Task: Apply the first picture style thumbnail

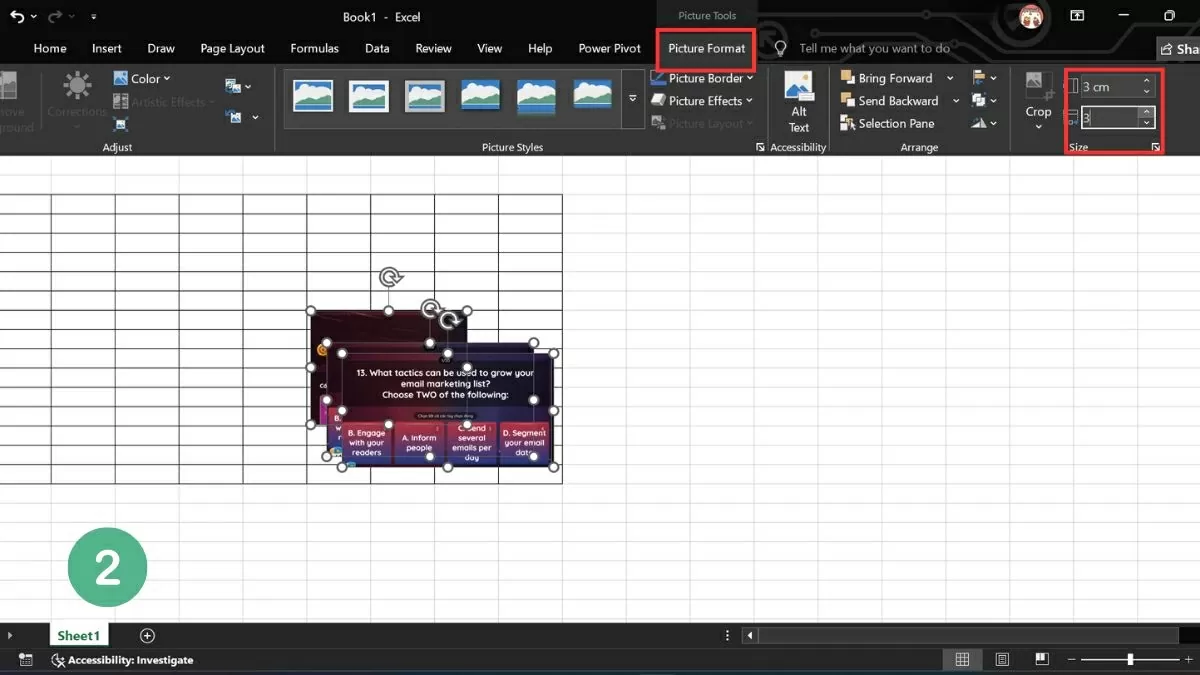Action: tap(313, 96)
